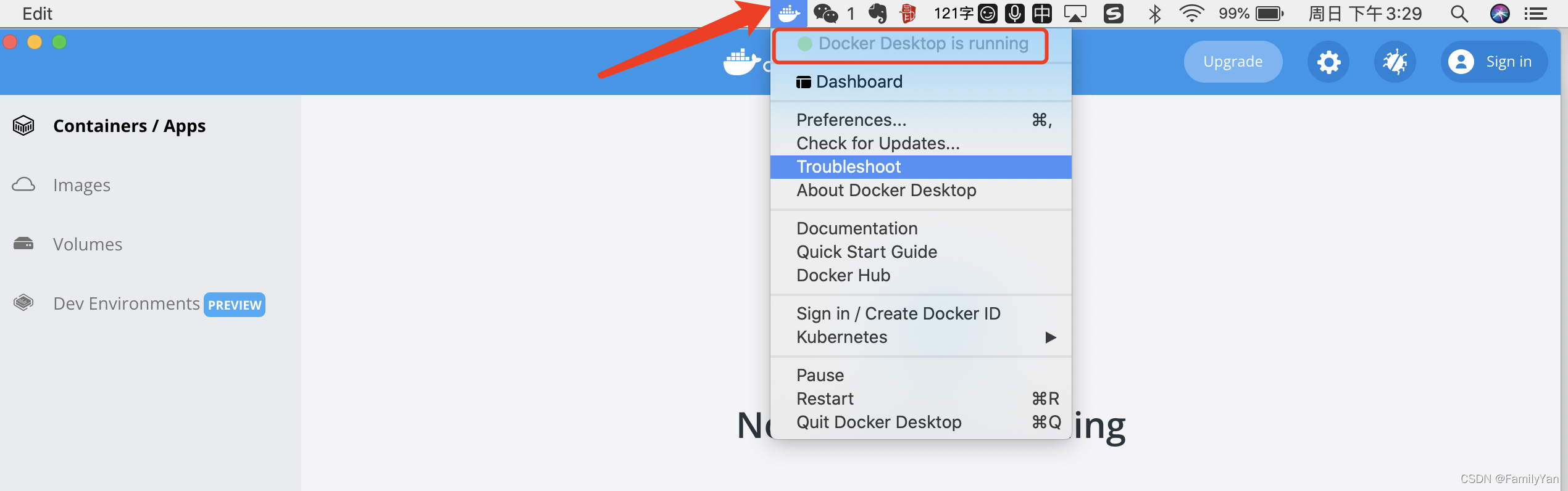Open the Edit menu

click(37, 14)
